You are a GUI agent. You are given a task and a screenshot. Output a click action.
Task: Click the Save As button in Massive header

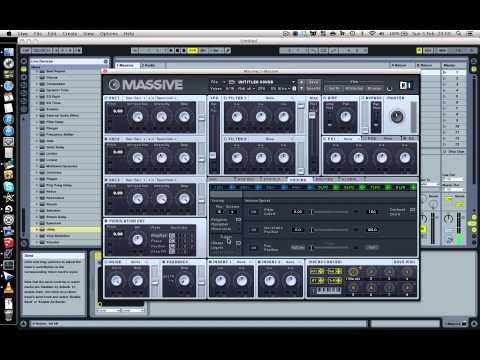click(313, 88)
